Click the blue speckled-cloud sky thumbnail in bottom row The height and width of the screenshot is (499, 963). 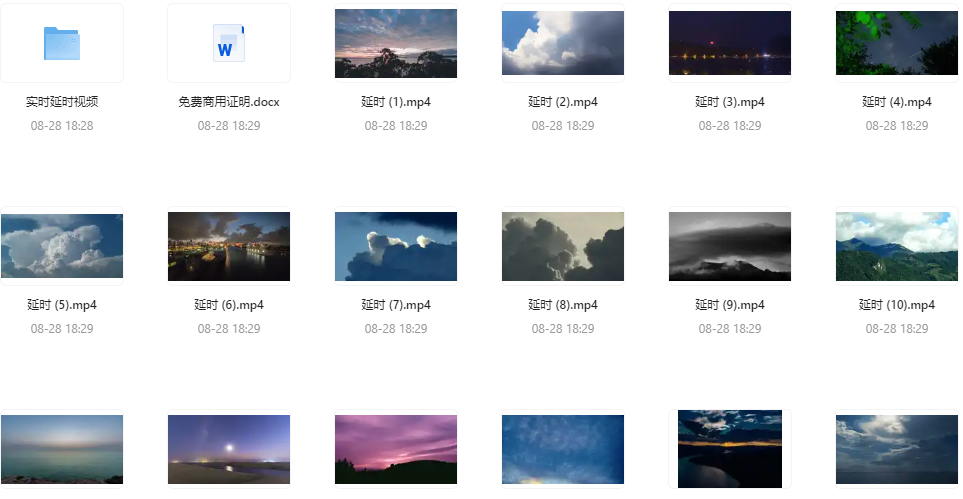563,450
